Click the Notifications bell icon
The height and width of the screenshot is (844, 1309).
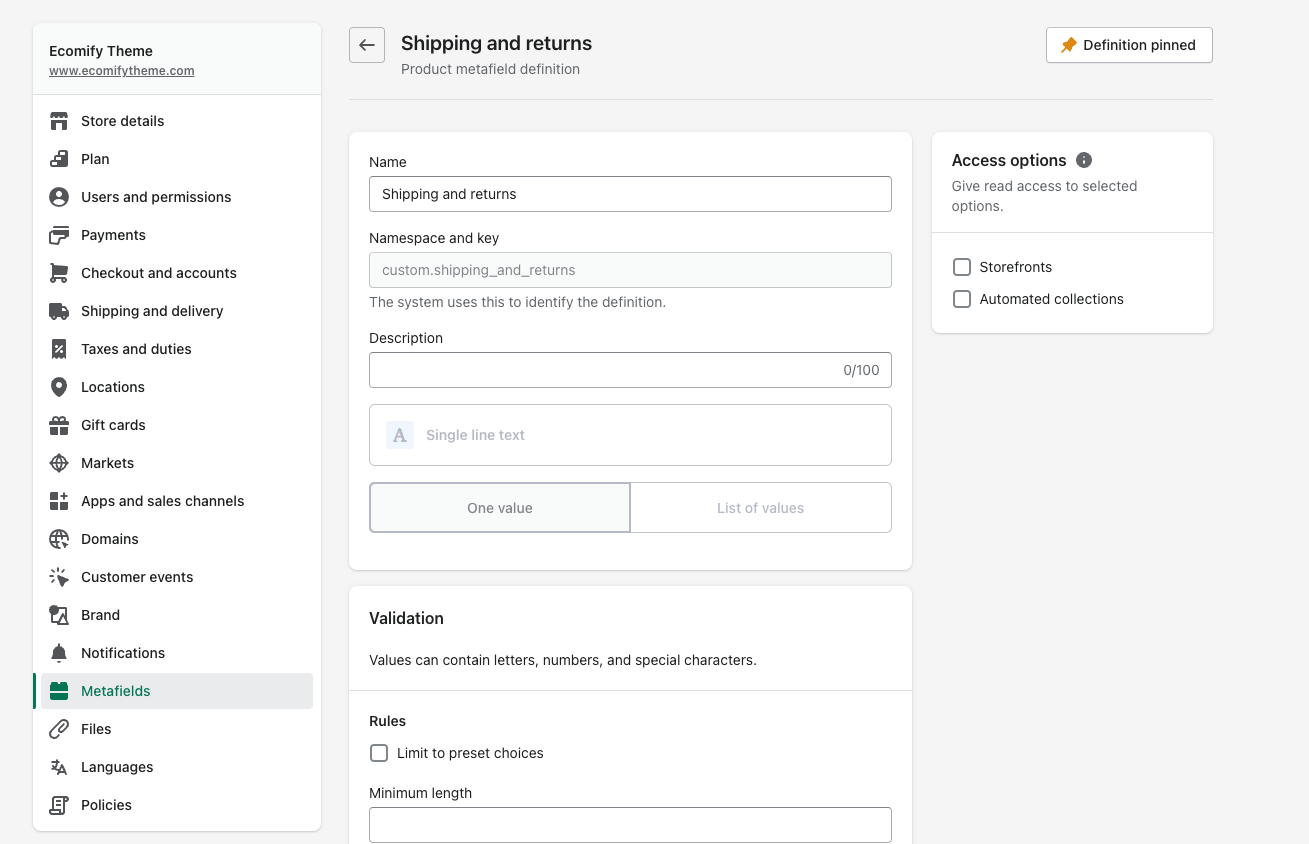coord(59,653)
